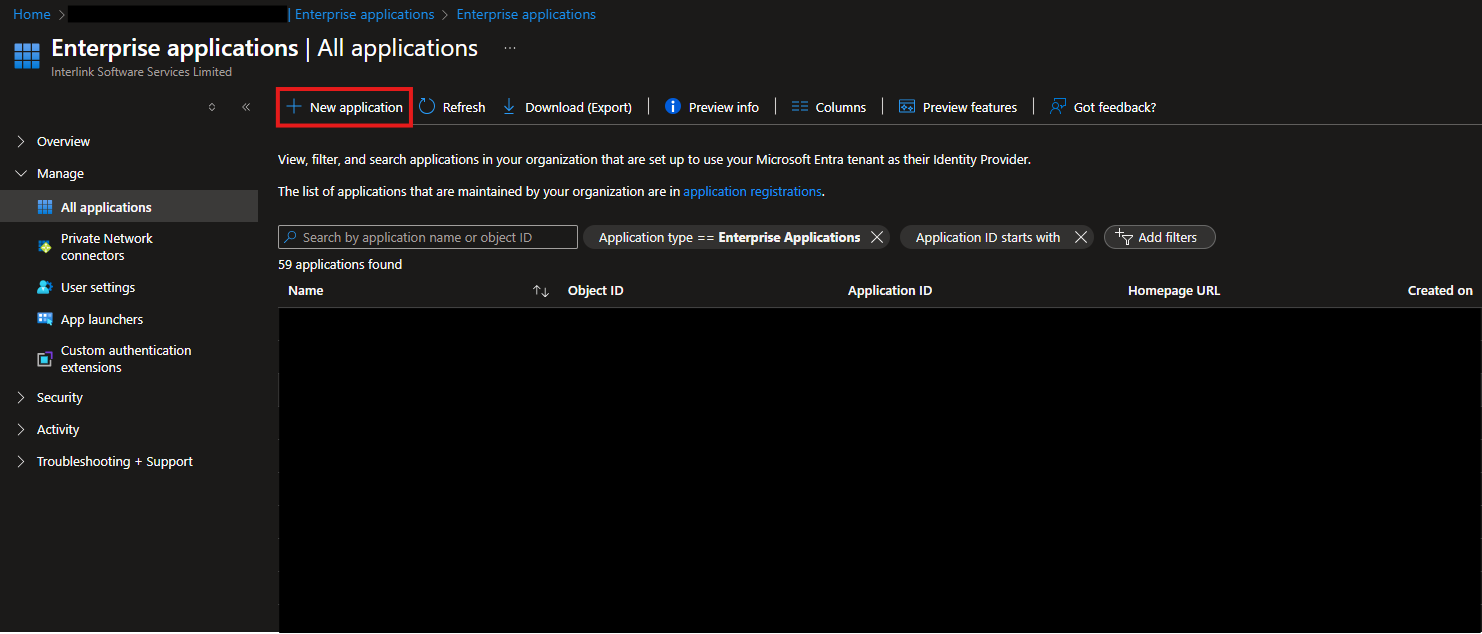The height and width of the screenshot is (634, 1482).
Task: Click the All applications grid icon in sidebar
Action: pos(44,207)
